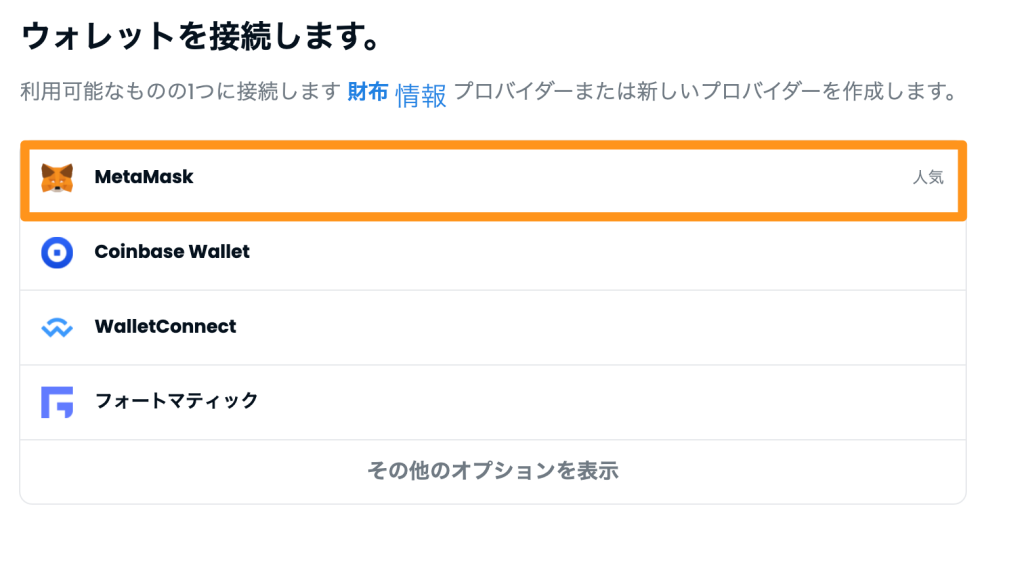
Task: Click empty area of WalletConnect row
Action: tap(588, 327)
